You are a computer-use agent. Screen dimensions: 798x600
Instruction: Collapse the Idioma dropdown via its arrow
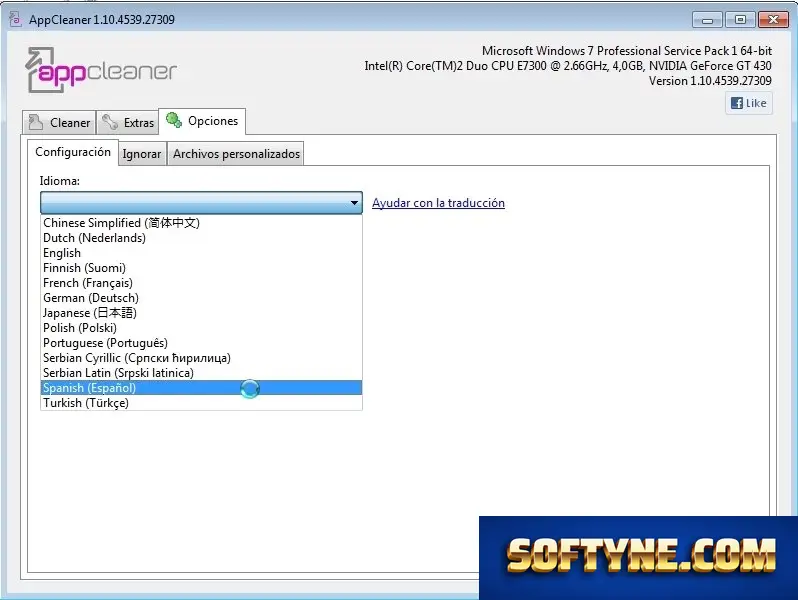(354, 203)
